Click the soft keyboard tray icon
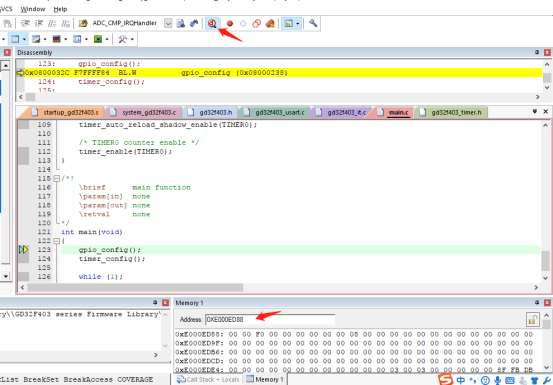This screenshot has width=553, height=385. (x=510, y=380)
